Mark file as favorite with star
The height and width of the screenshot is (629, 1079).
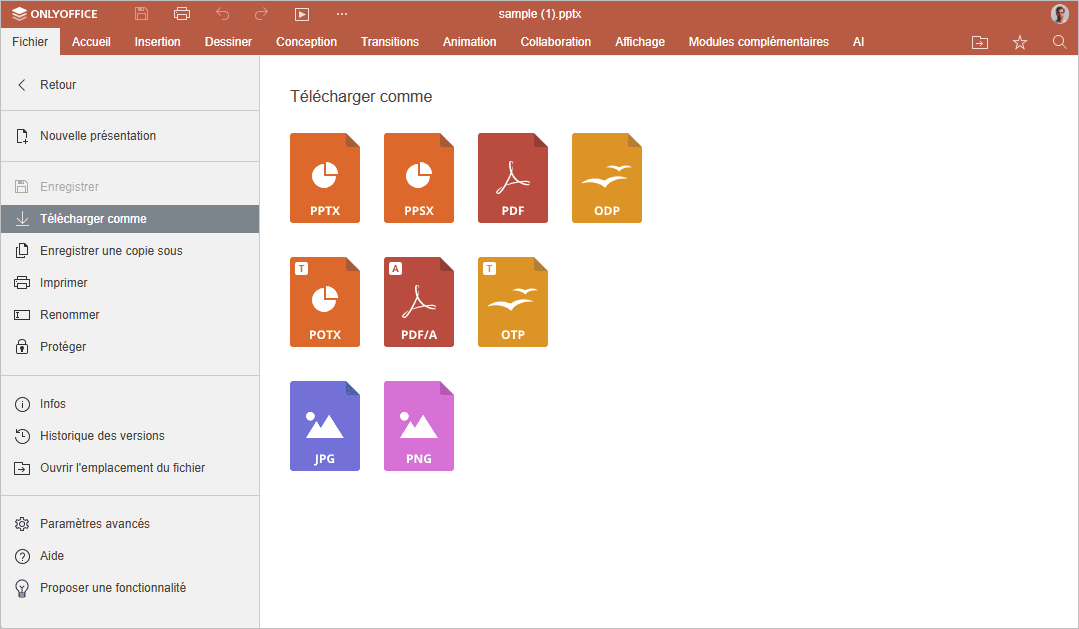(x=1020, y=42)
